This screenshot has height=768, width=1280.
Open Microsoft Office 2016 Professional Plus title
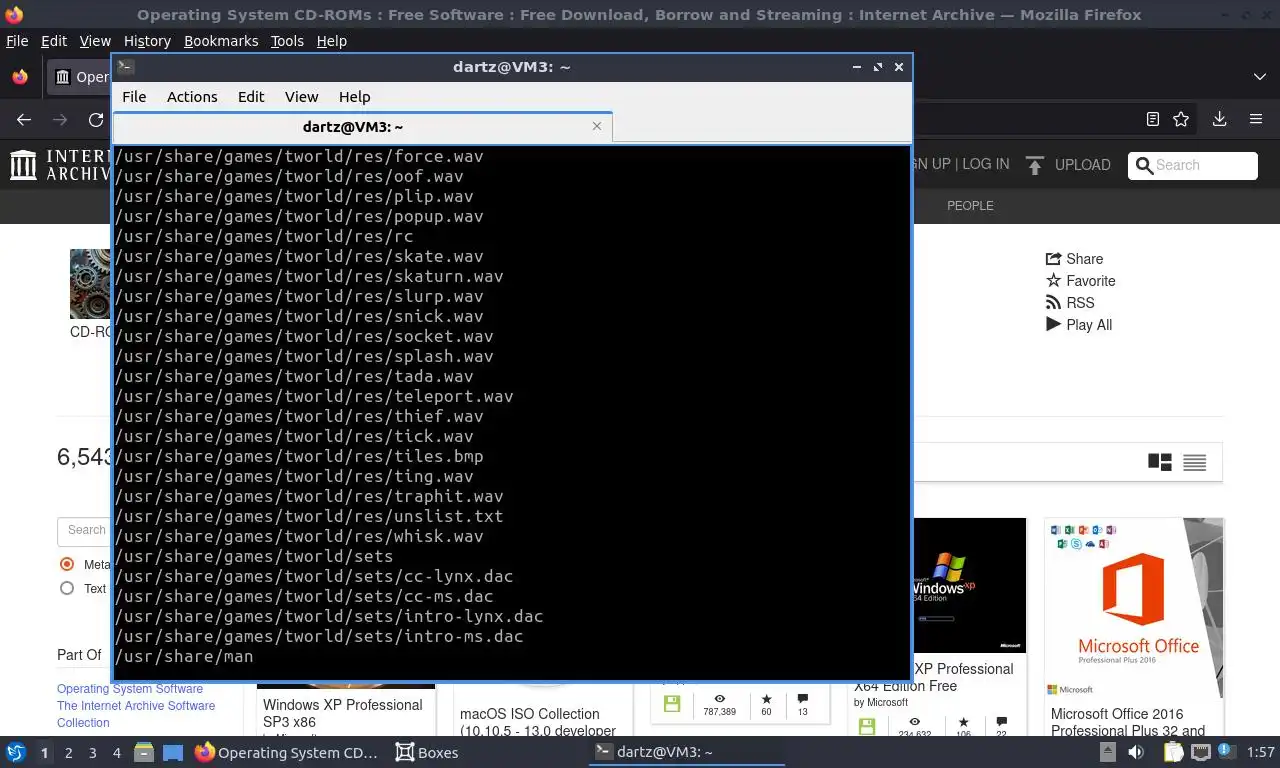[x=1128, y=722]
